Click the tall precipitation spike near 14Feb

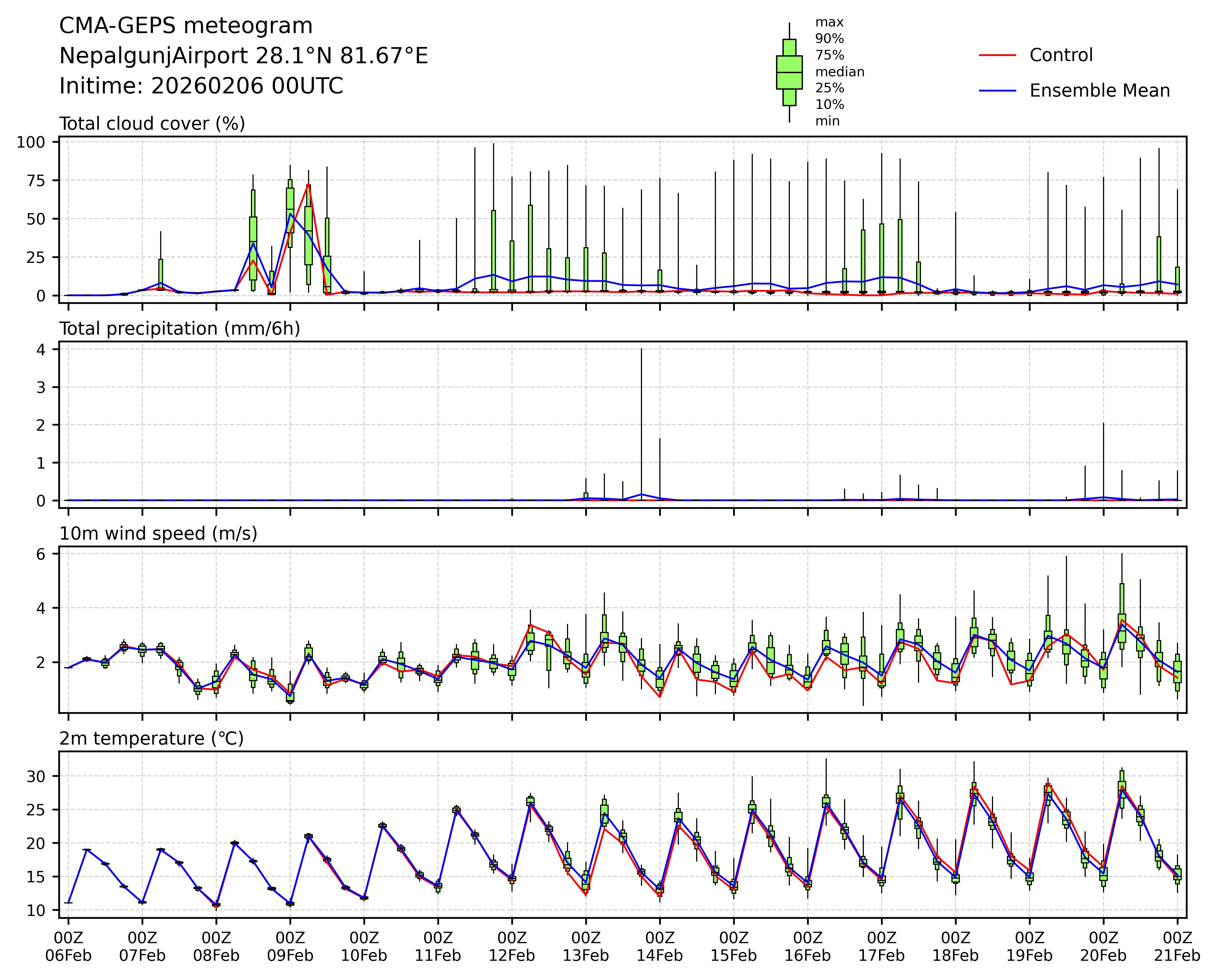(641, 423)
